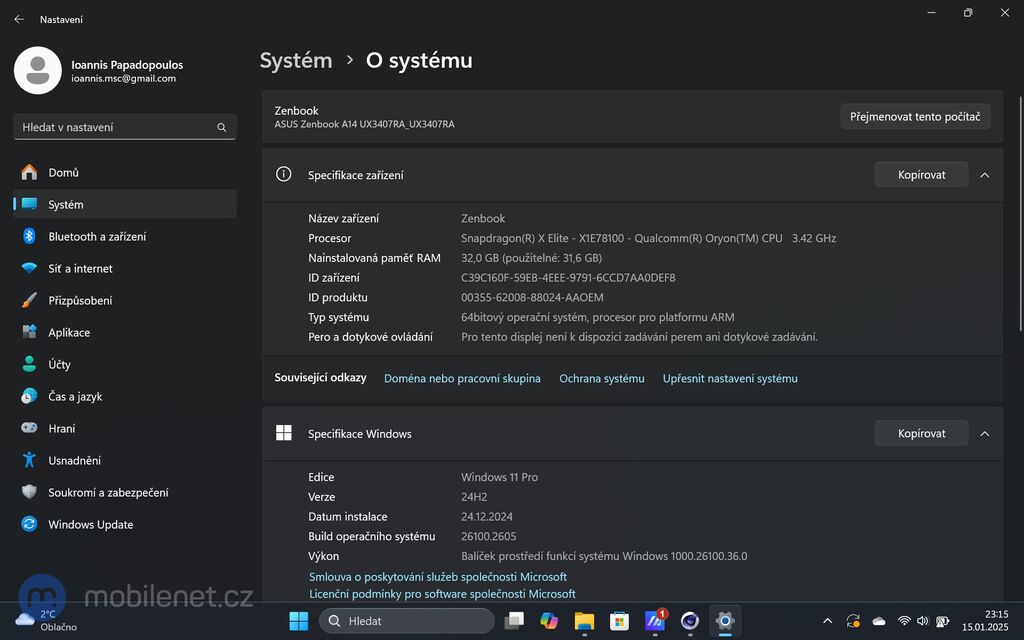Open Ochrana systému link

pos(601,378)
